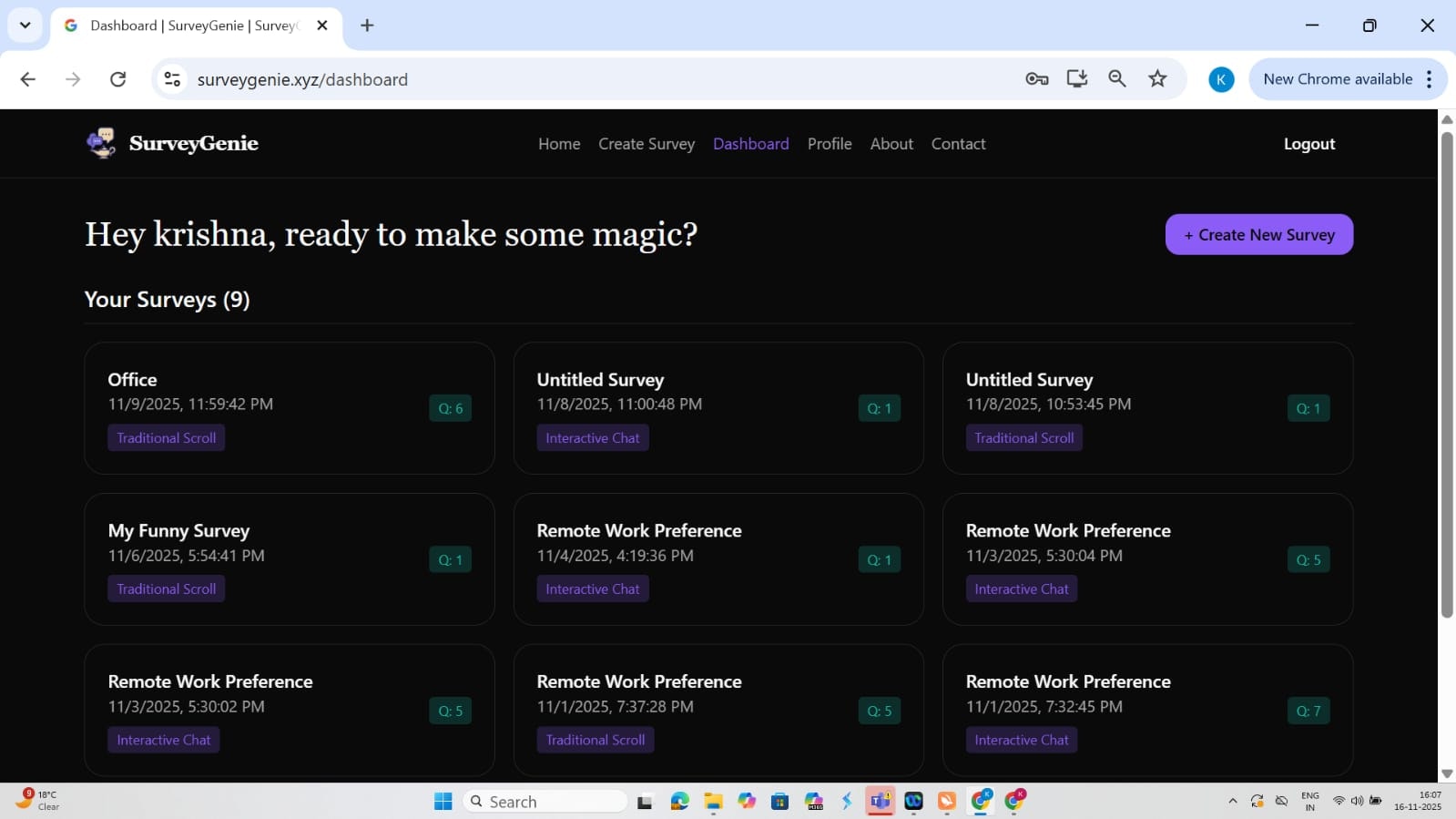Open Microsoft Store from the taskbar
Image resolution: width=1456 pixels, height=819 pixels.
779,802
